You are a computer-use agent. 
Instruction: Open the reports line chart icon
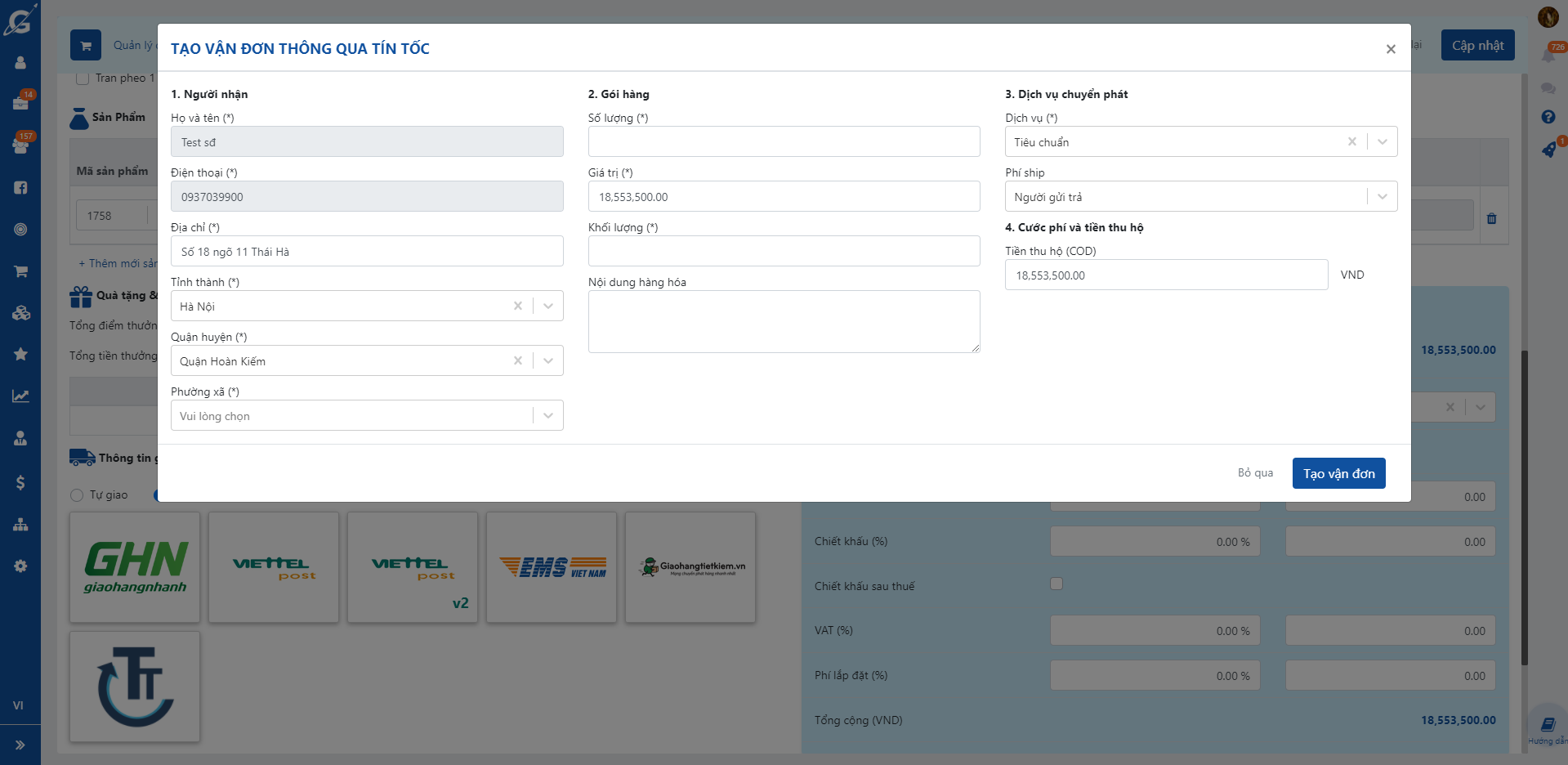(20, 396)
